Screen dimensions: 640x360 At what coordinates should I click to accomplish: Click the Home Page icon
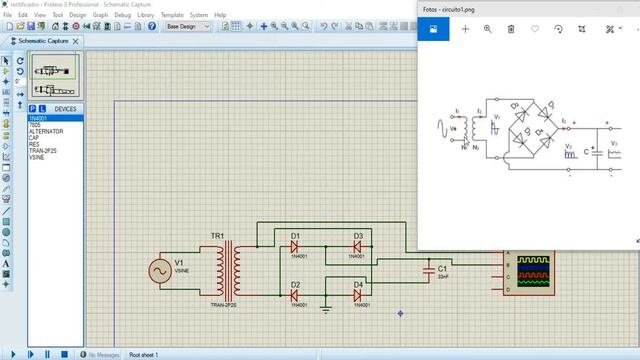pos(55,27)
